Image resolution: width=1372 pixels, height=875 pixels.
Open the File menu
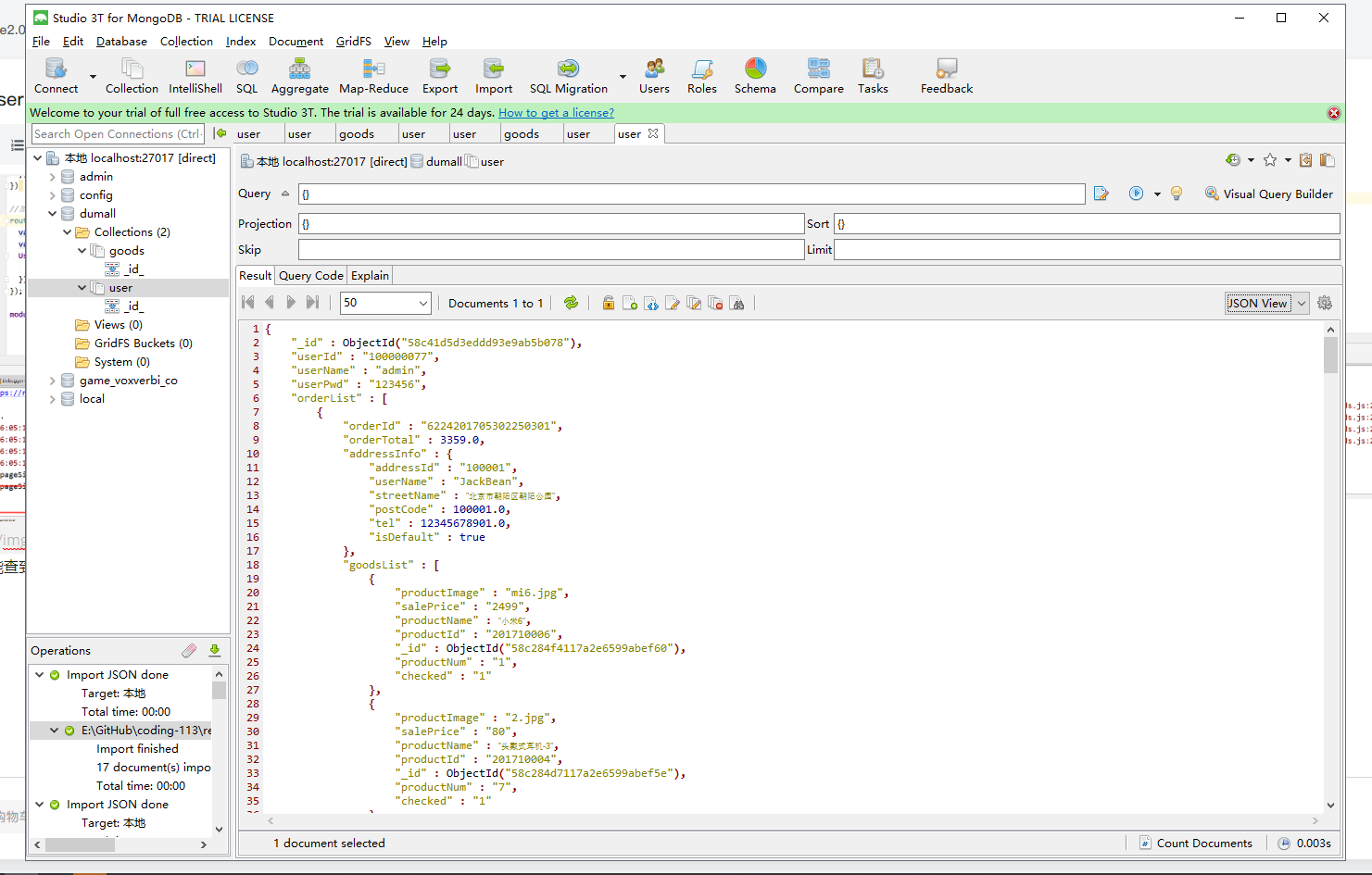point(41,42)
